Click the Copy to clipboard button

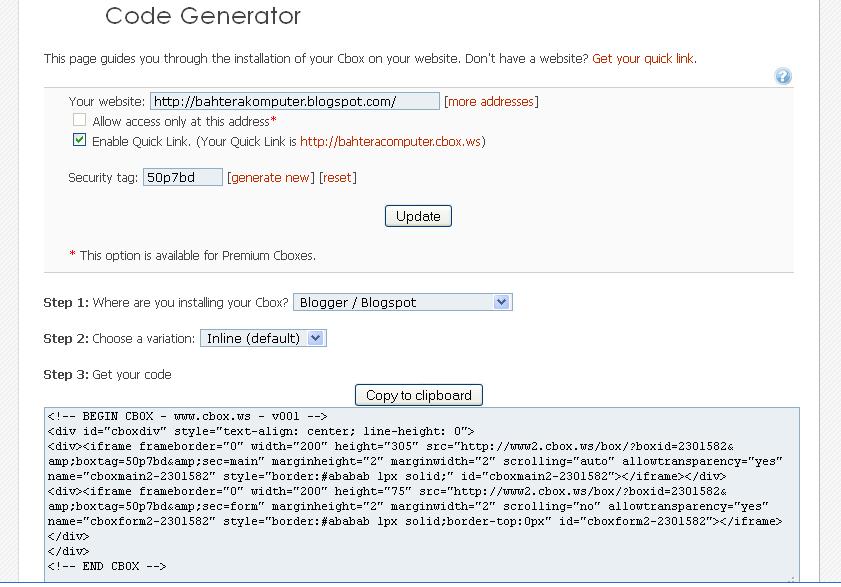[x=419, y=395]
